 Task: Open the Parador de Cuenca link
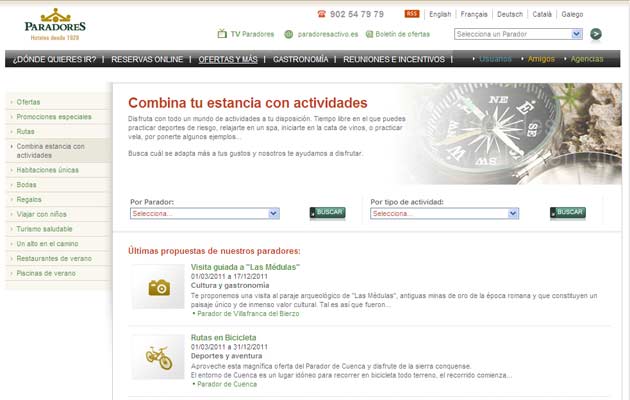[227, 384]
